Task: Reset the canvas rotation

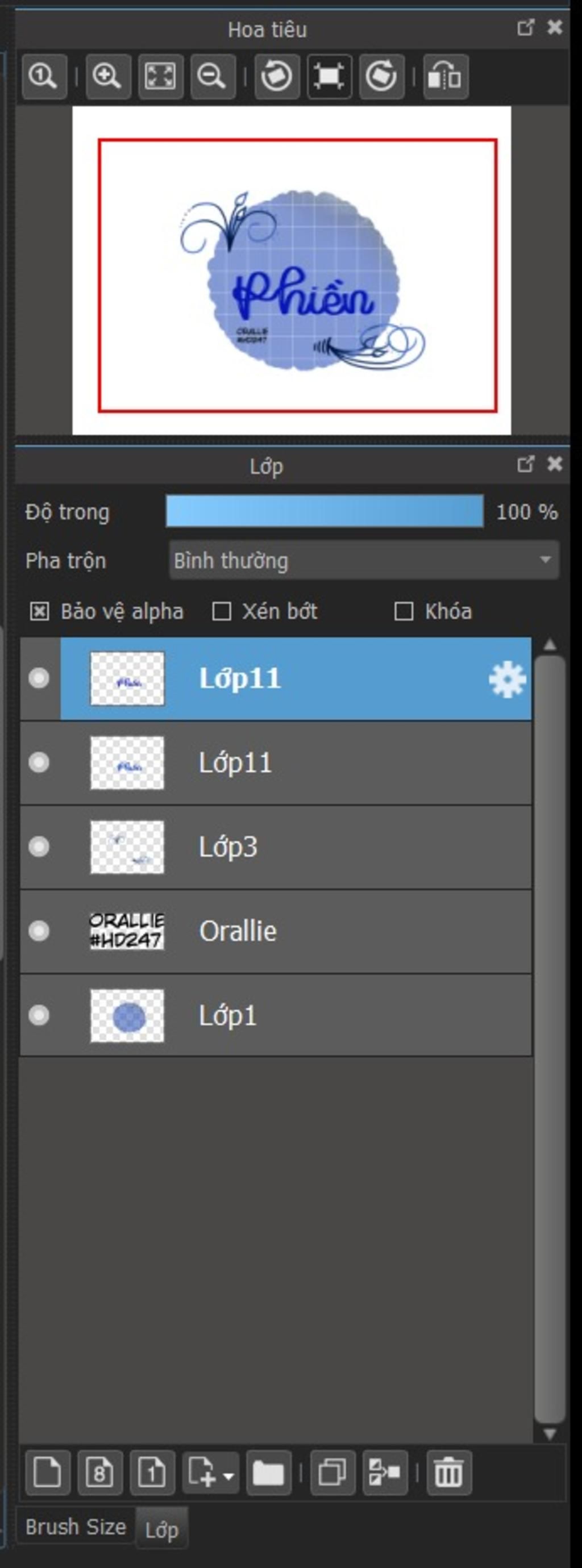Action: 329,77
